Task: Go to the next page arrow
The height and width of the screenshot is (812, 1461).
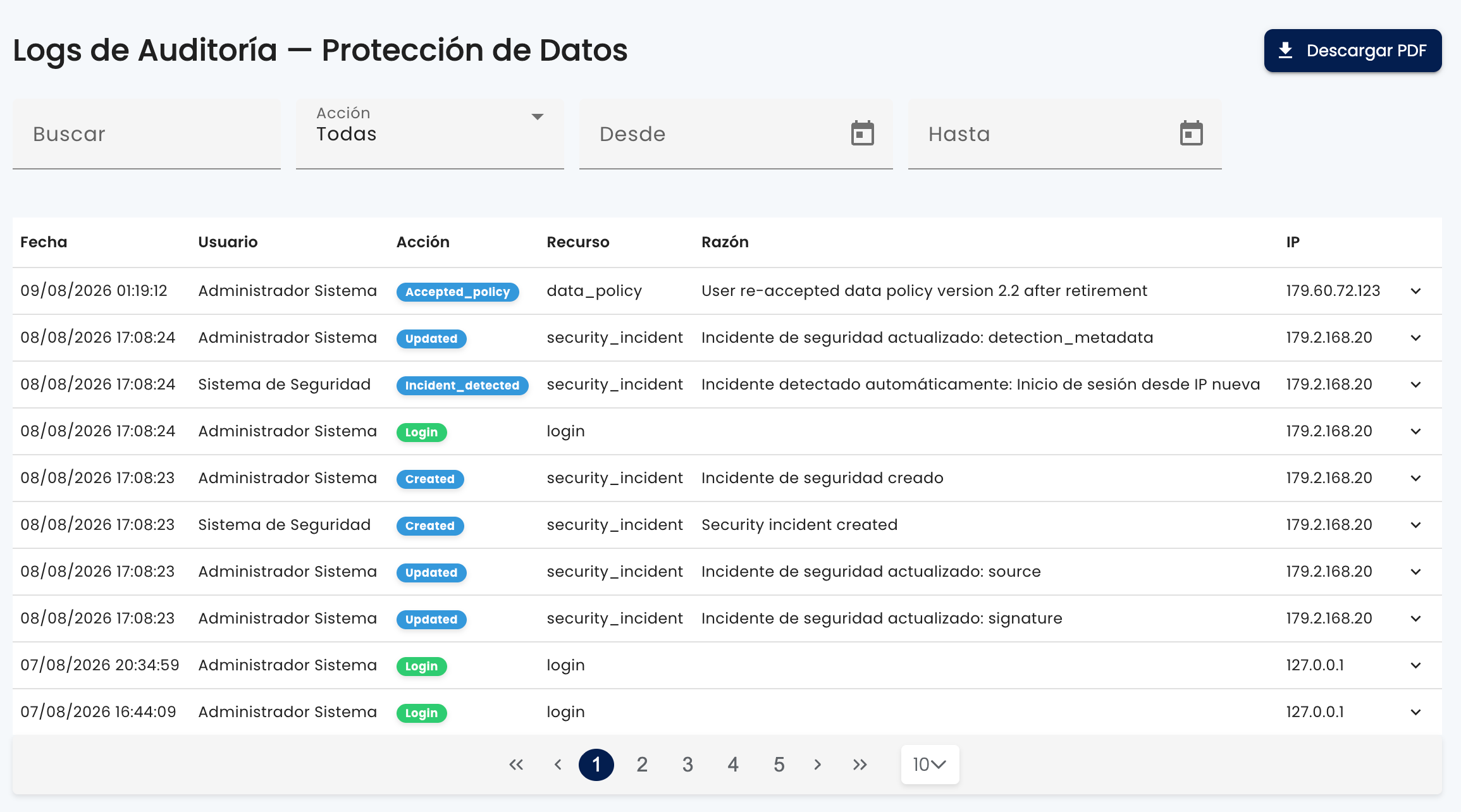Action: point(818,765)
